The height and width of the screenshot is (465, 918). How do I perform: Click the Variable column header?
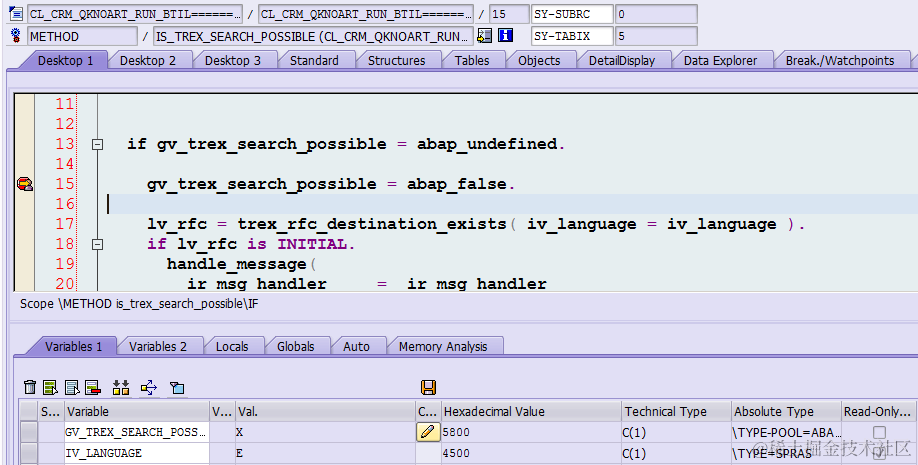136,412
